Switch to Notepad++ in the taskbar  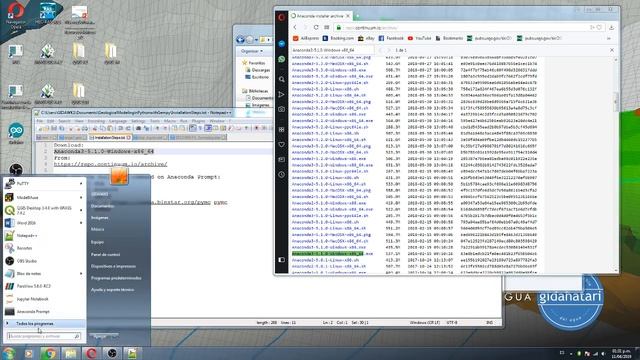point(133,353)
